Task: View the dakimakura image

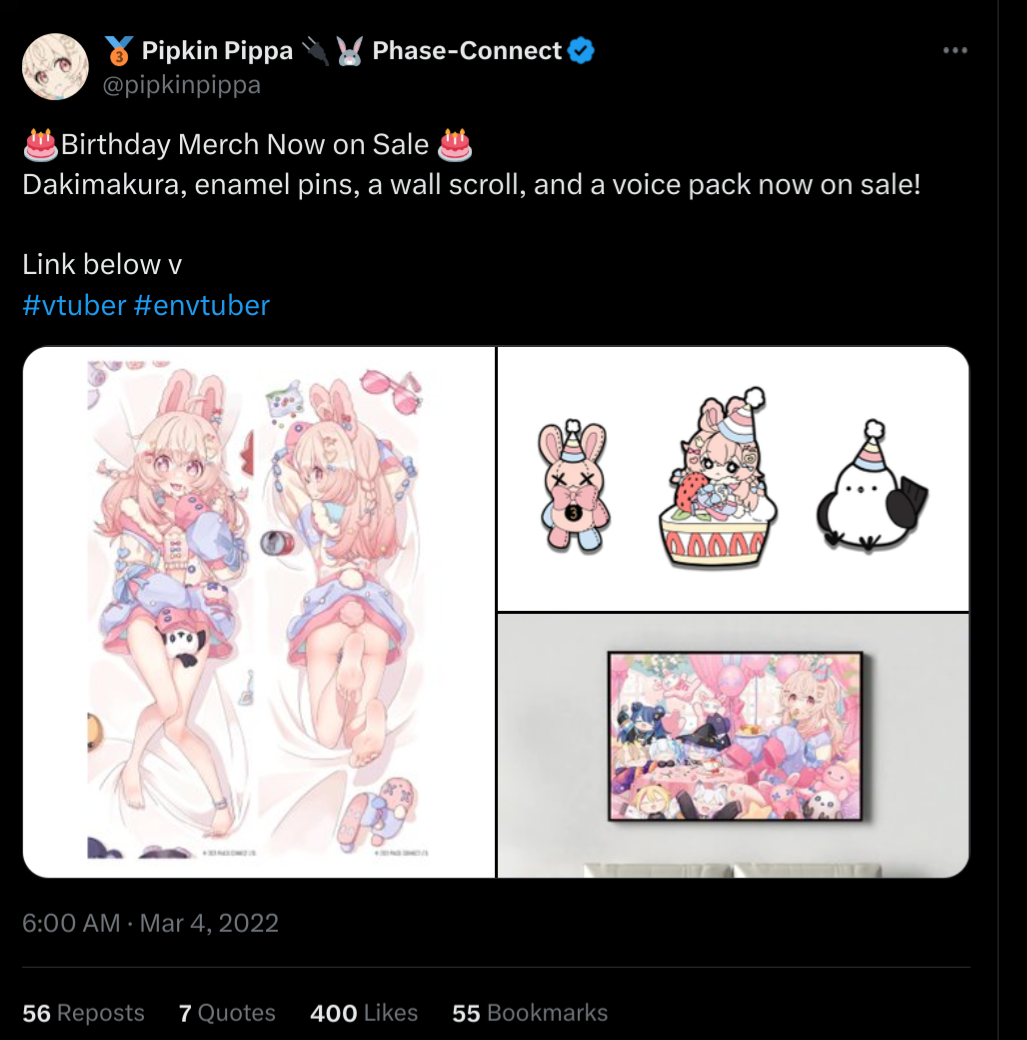Action: click(x=259, y=612)
